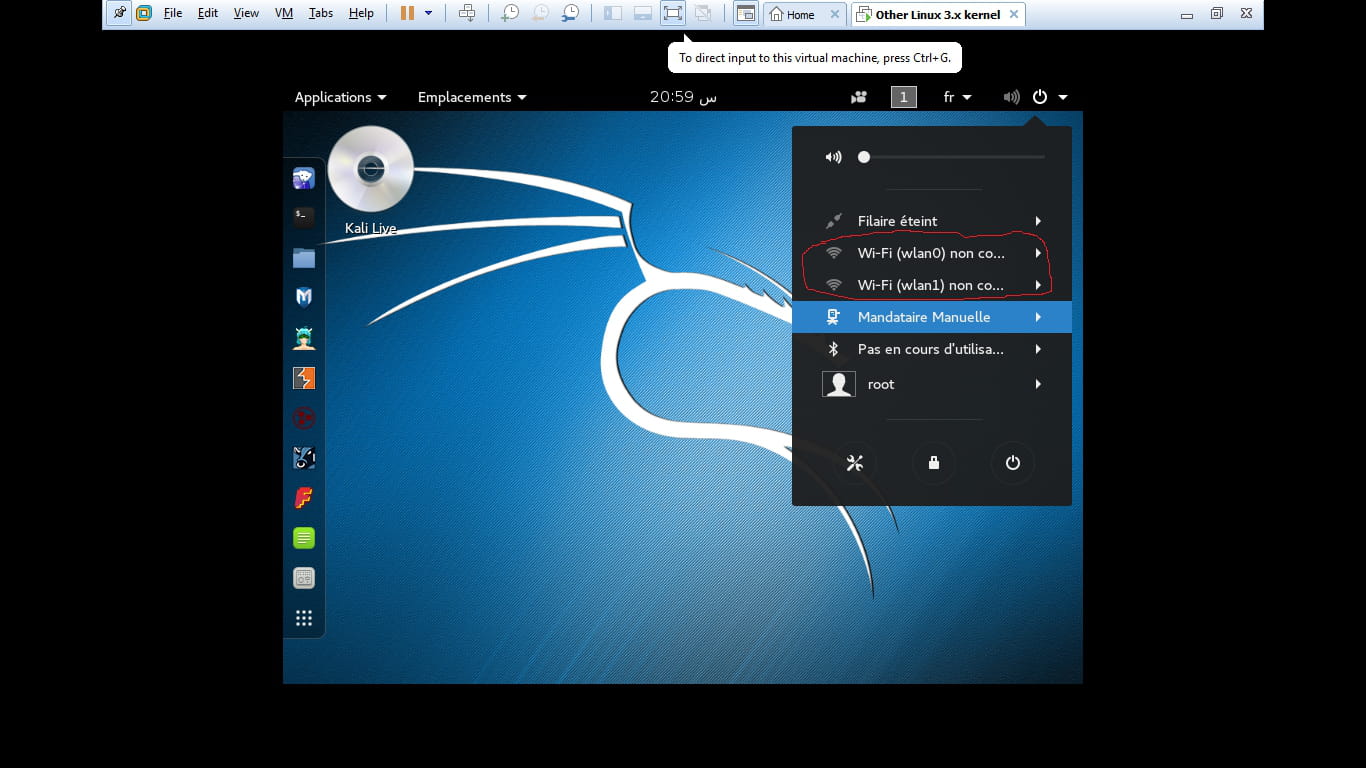
Task: Open the VMware Help menu
Action: [361, 13]
